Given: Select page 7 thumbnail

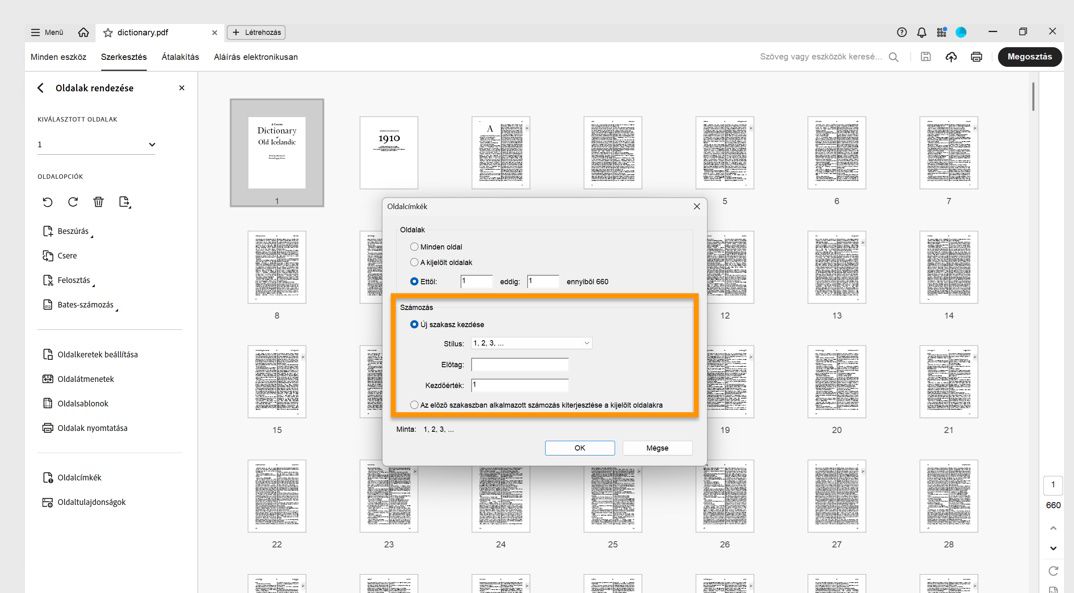Looking at the screenshot, I should coord(949,152).
